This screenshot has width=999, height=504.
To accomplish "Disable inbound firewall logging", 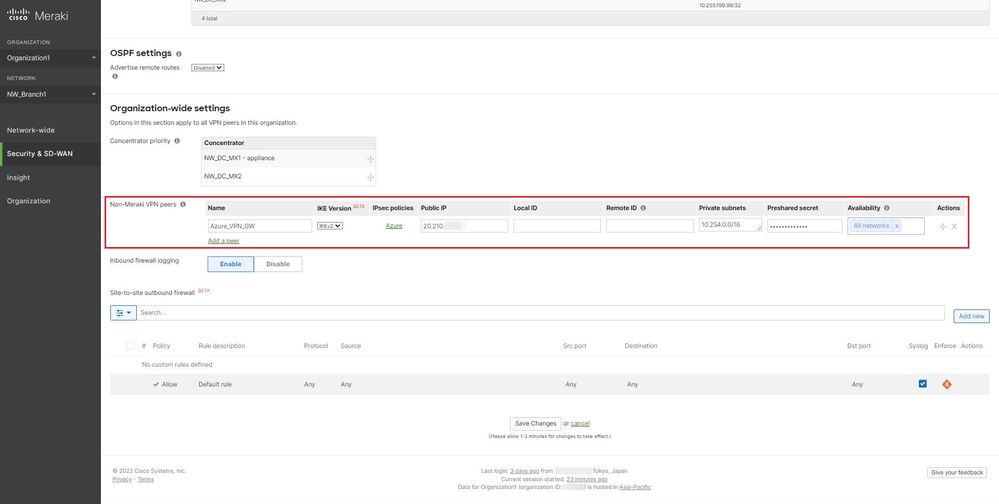I will (278, 264).
